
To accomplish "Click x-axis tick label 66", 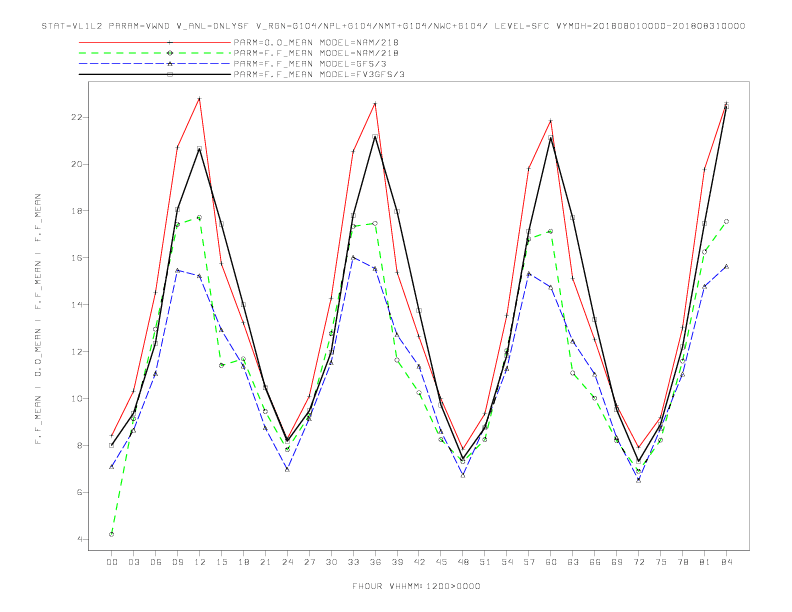I will click(x=595, y=562).
